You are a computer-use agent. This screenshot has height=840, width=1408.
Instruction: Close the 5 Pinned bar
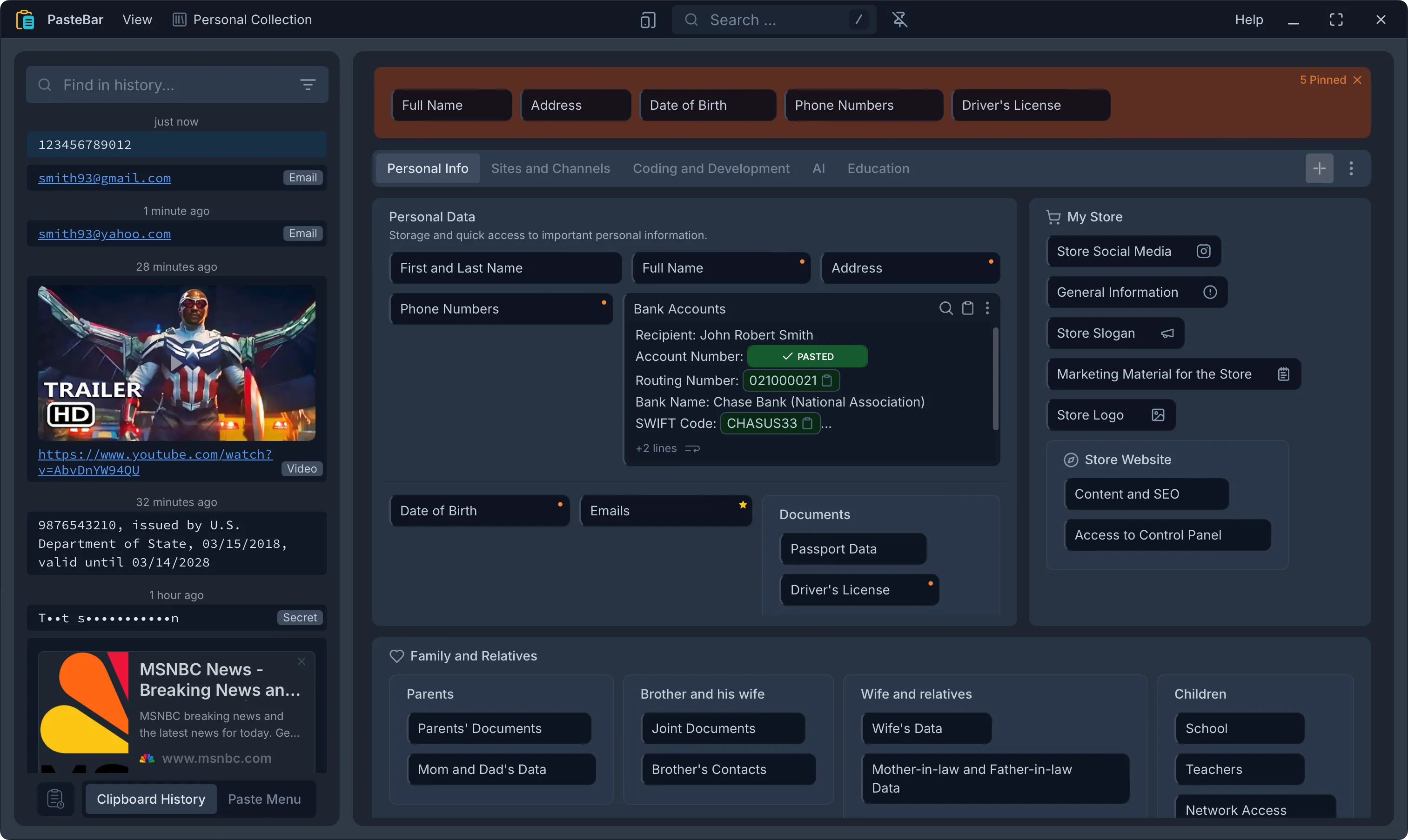coord(1357,80)
